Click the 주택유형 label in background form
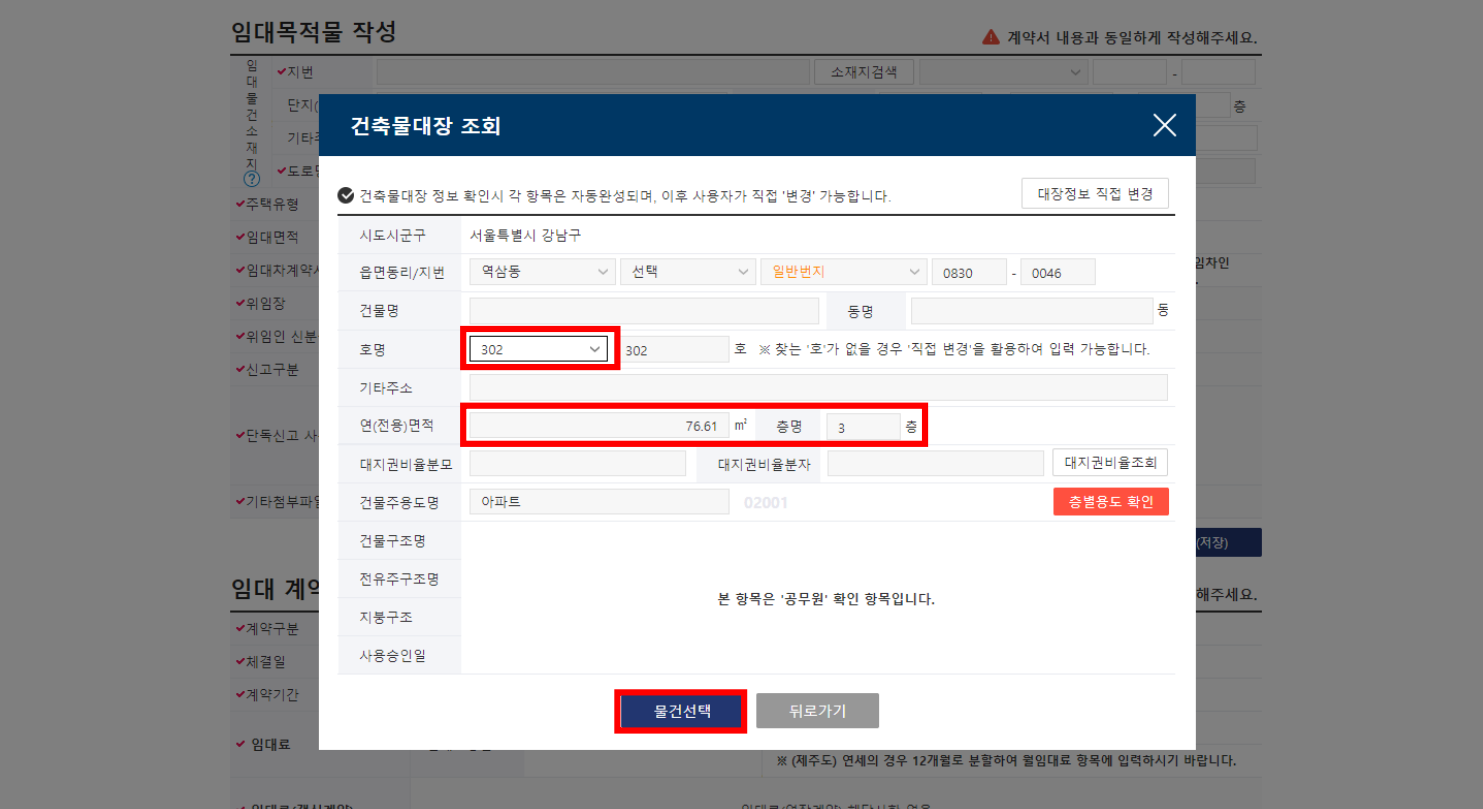Viewport: 1483px width, 809px height. pos(272,204)
